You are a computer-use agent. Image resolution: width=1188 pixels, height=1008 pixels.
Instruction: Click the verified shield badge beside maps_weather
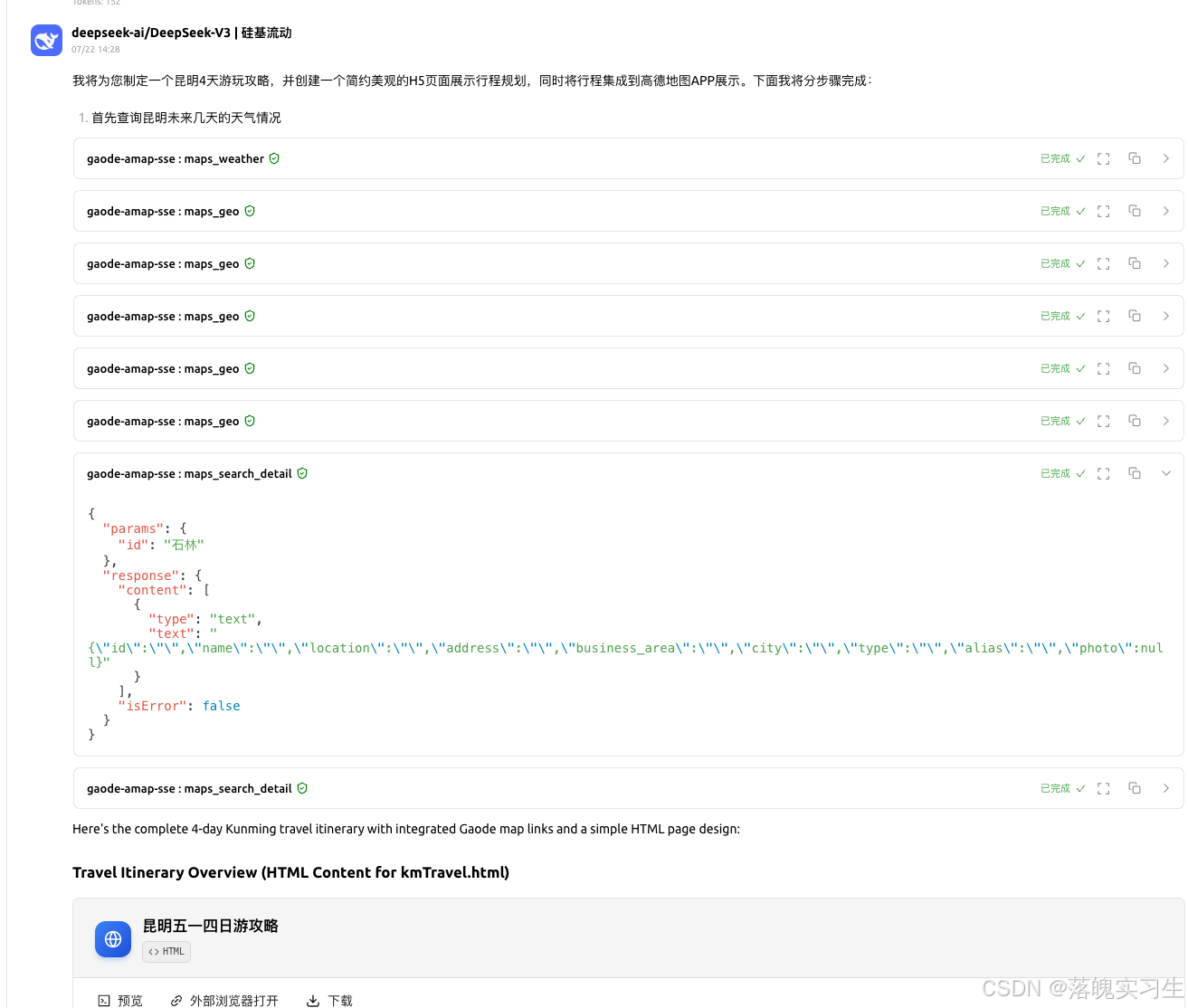click(x=274, y=158)
